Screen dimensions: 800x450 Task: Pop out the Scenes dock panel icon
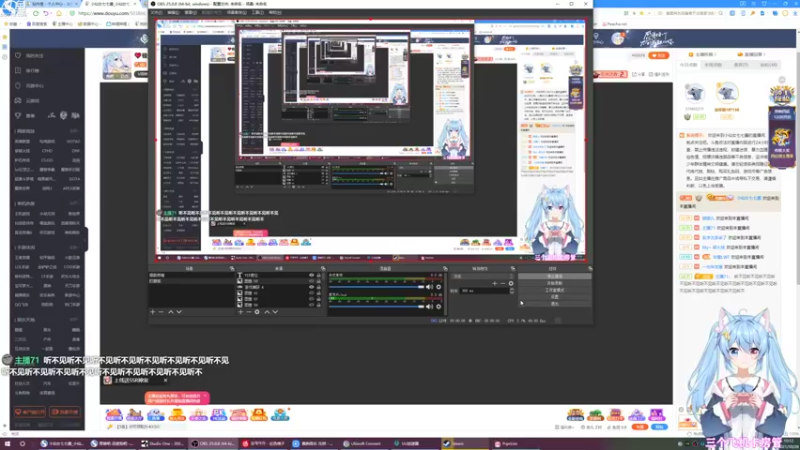pyautogui.click(x=232, y=268)
